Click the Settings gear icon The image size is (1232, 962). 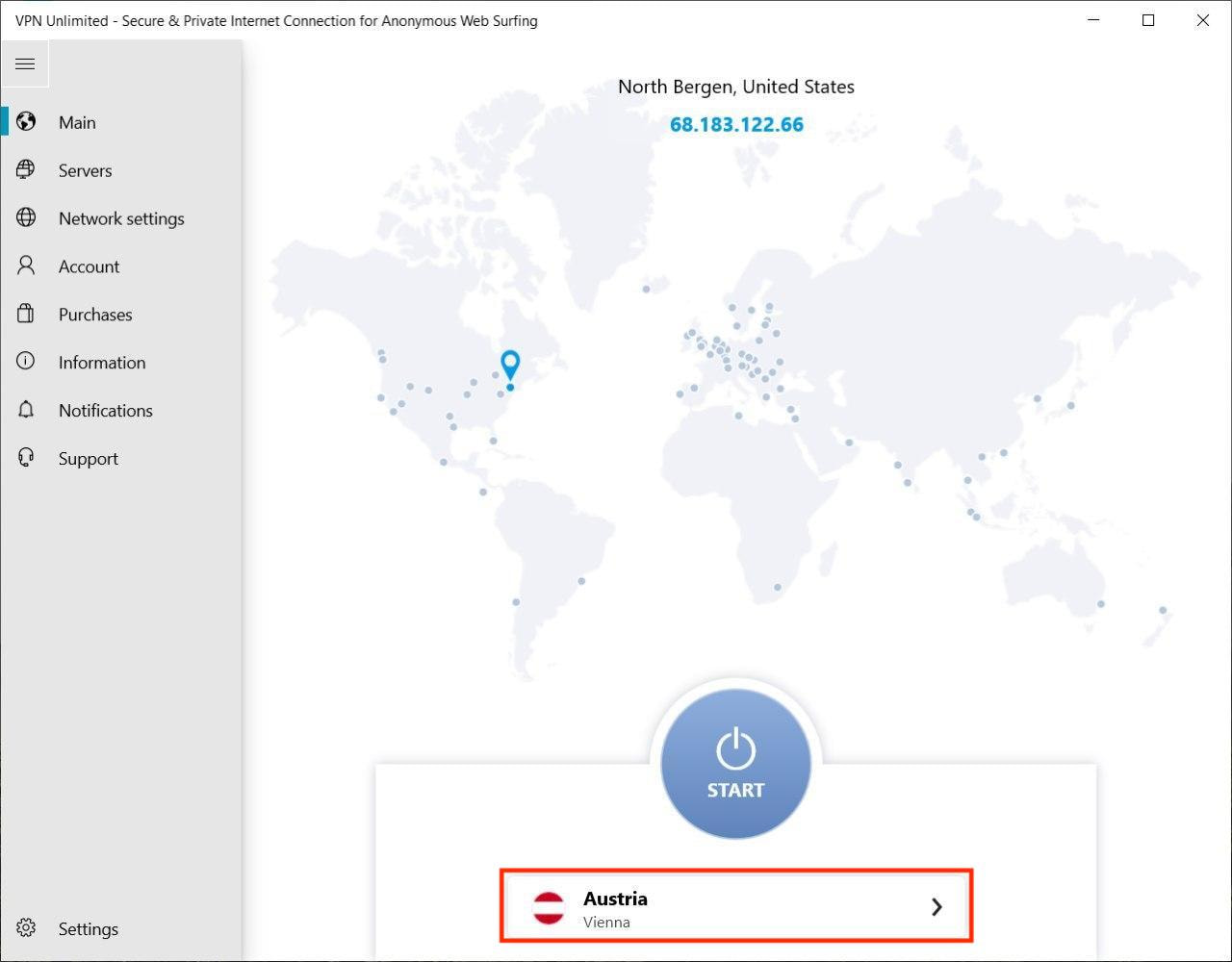[x=26, y=928]
